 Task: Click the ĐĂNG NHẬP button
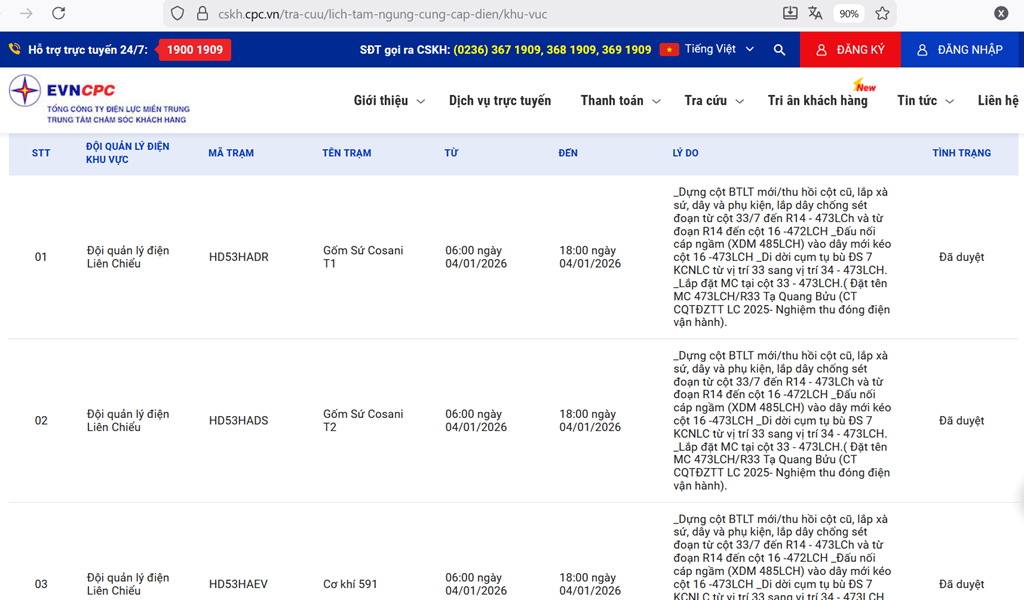[x=960, y=50]
